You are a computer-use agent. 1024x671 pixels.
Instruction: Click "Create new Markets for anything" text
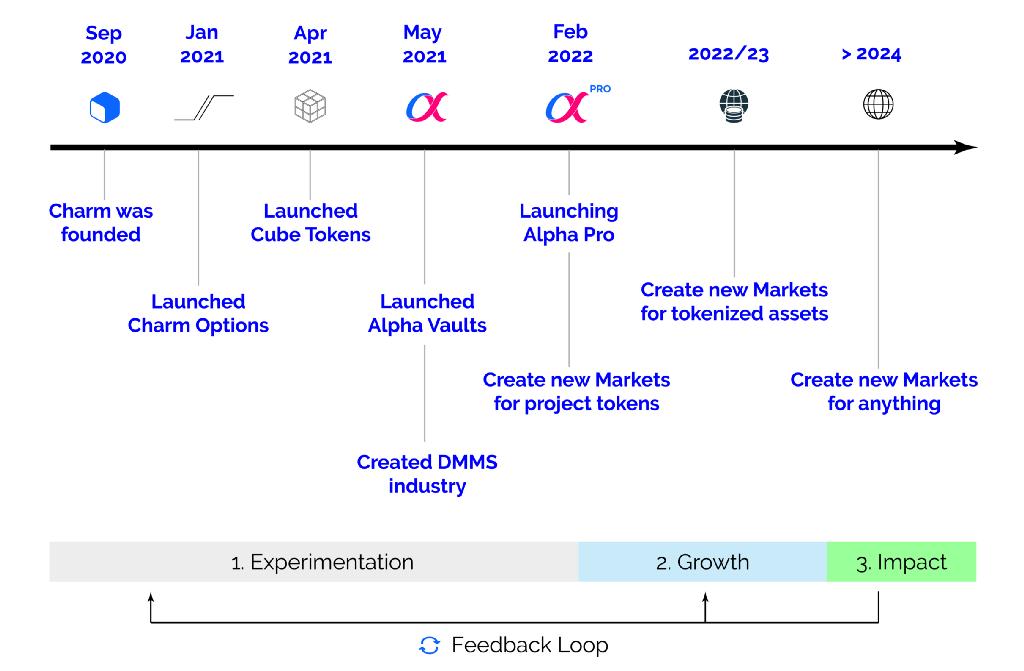click(x=884, y=392)
